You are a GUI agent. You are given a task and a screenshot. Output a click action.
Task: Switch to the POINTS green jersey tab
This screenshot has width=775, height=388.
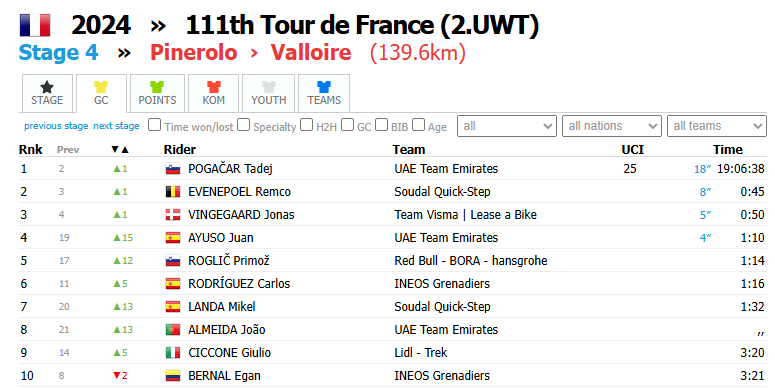(x=157, y=93)
